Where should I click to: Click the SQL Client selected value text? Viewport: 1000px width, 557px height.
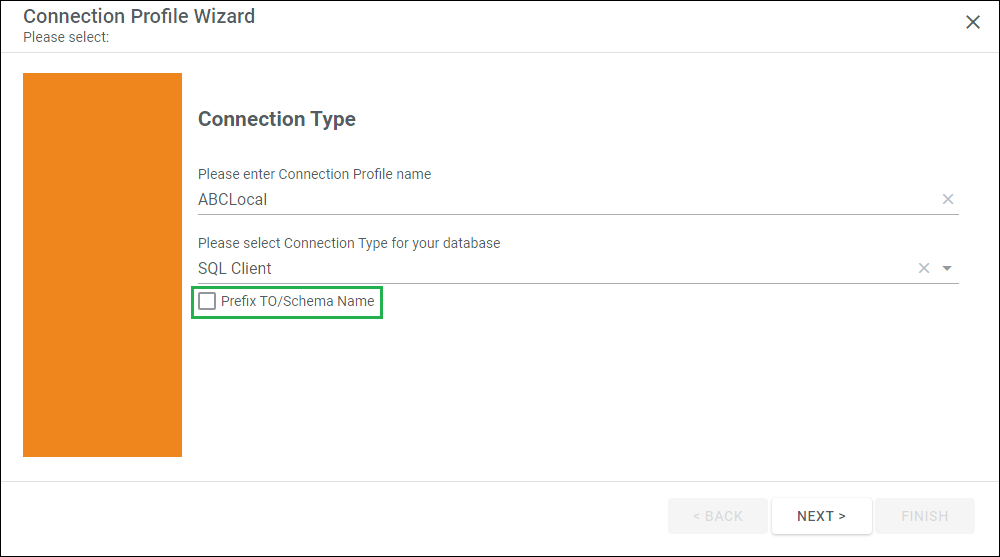point(235,269)
